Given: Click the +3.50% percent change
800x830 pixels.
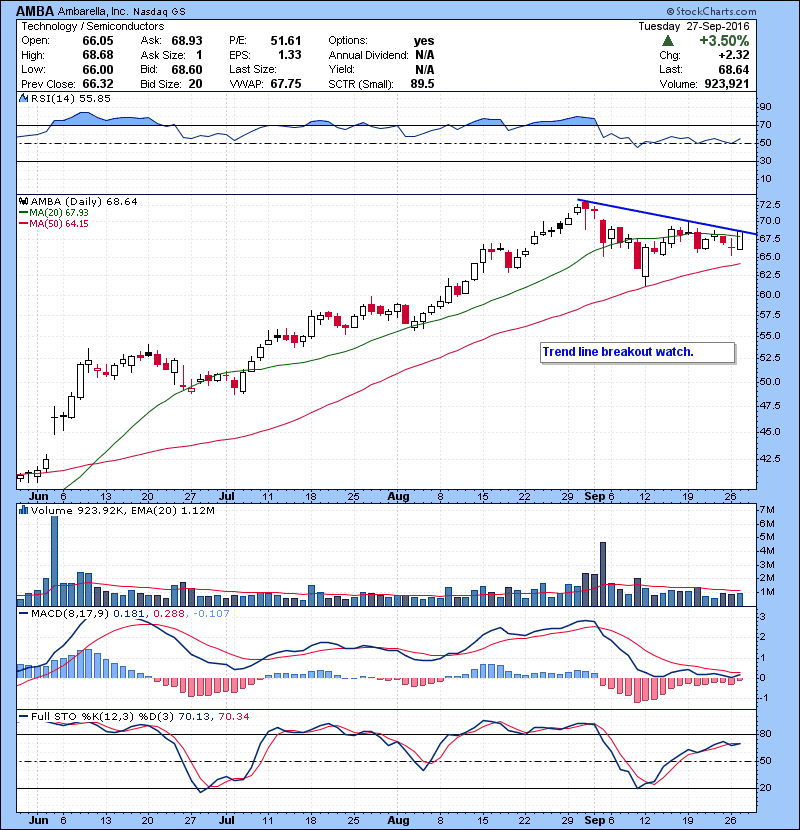Looking at the screenshot, I should (x=724, y=41).
